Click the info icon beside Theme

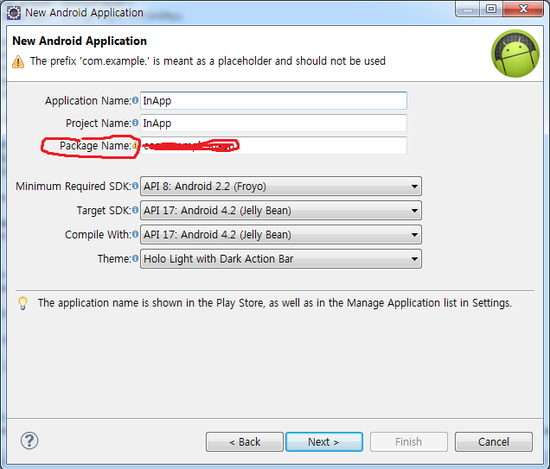tap(135, 259)
